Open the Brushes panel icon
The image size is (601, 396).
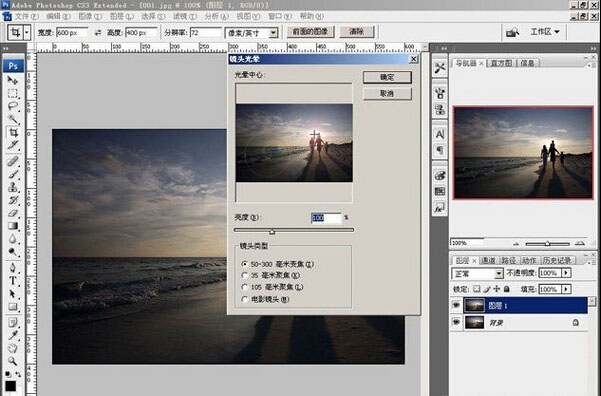440,93
